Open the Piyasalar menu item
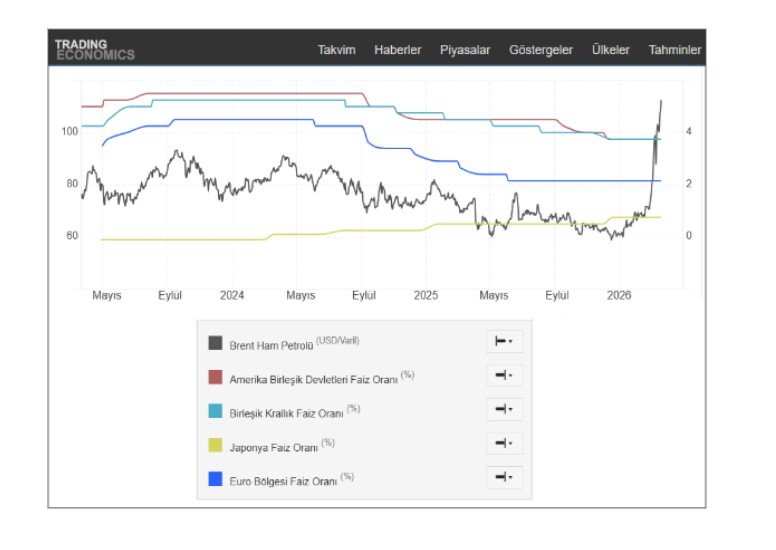776x550 pixels. coord(465,50)
